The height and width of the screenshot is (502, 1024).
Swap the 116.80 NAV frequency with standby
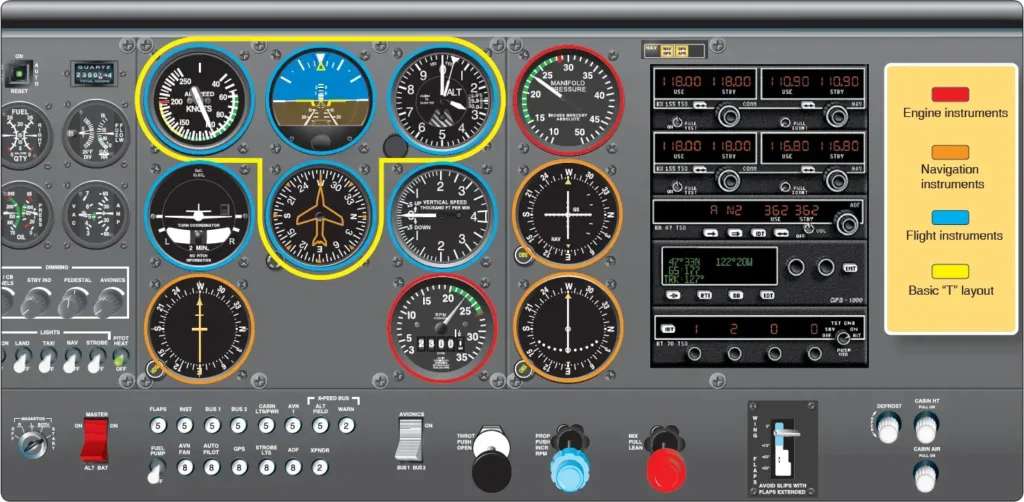tap(808, 168)
